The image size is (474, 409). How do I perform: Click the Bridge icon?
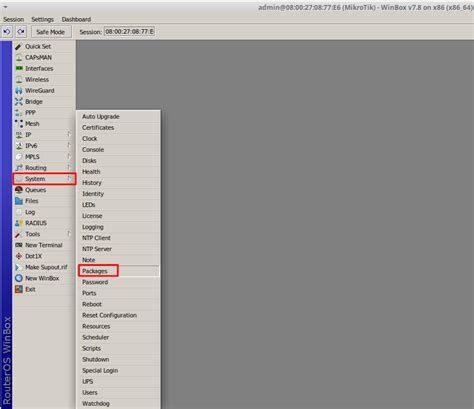[19, 101]
